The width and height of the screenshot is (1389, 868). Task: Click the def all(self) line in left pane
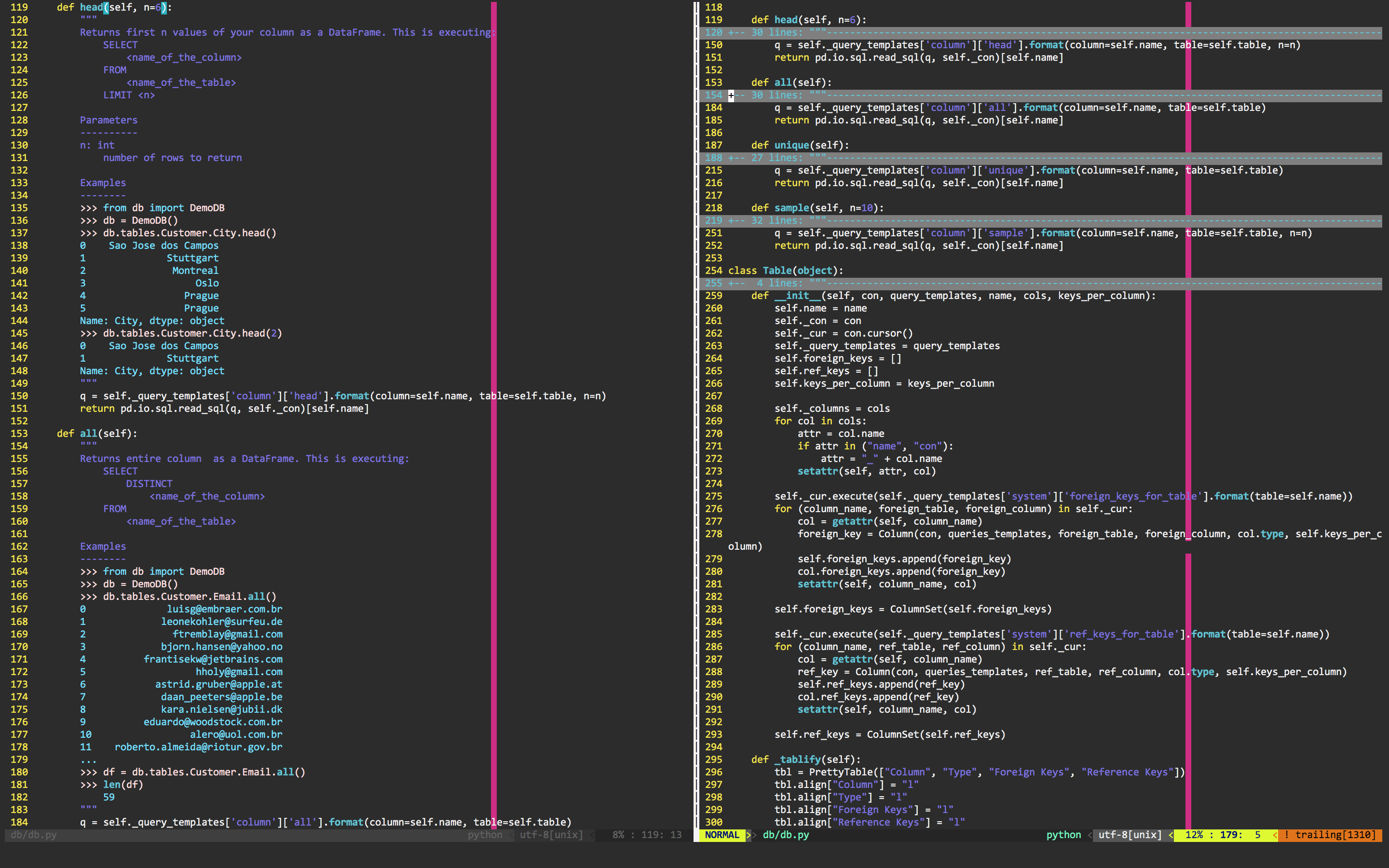96,434
